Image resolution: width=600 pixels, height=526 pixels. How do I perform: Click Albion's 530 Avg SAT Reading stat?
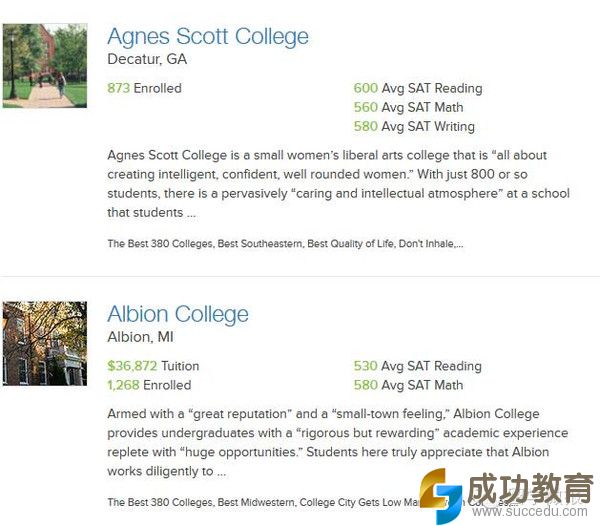coord(417,366)
